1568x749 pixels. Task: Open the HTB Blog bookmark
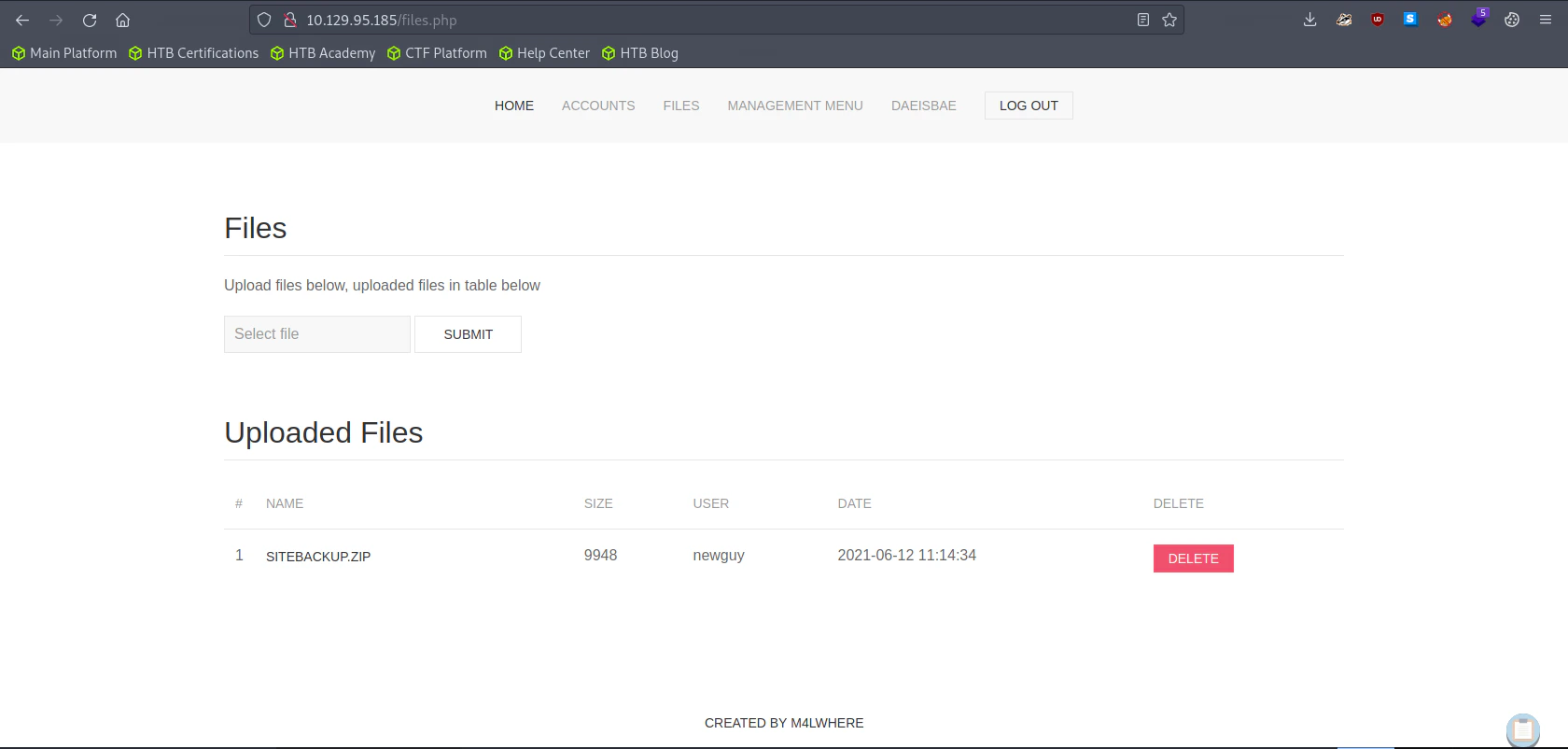640,53
